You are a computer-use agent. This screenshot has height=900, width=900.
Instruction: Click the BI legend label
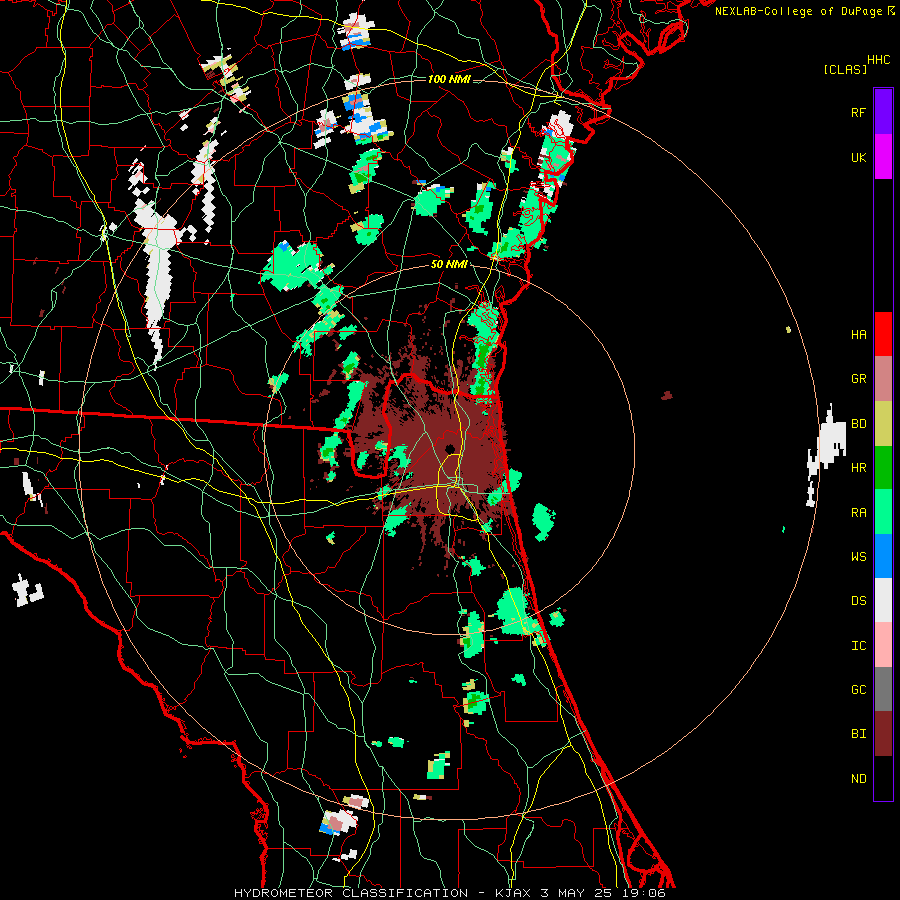tap(858, 734)
